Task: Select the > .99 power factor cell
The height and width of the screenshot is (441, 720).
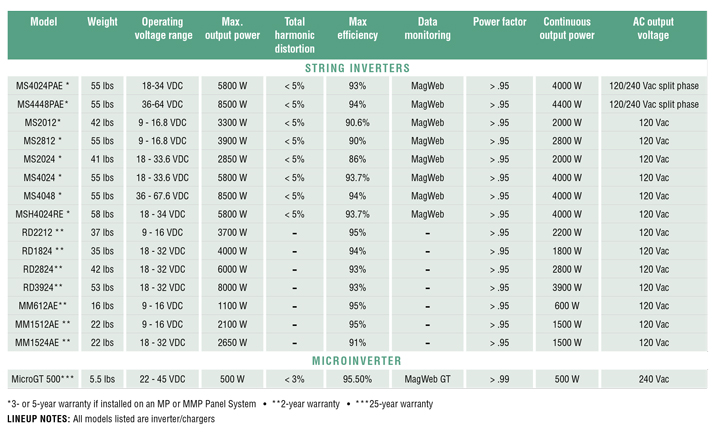Action: 500,380
